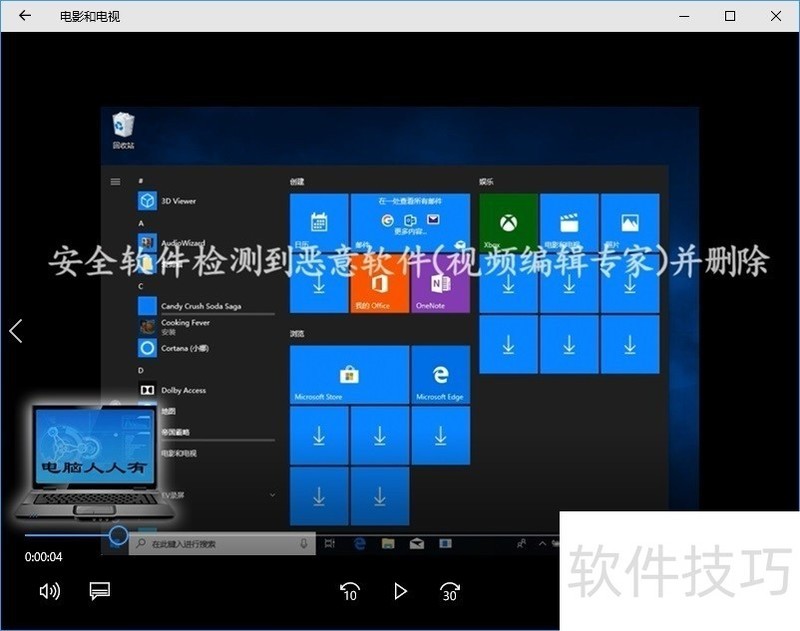Click the Microsoft Store tile
Viewport: 800px width, 631px height.
point(349,375)
